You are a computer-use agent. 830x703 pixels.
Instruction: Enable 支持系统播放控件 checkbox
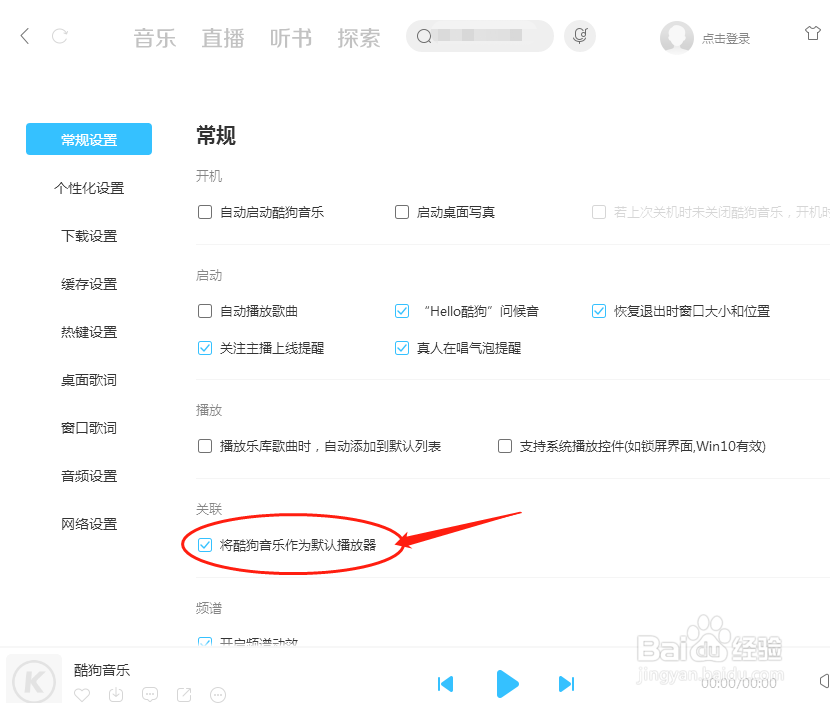click(505, 446)
